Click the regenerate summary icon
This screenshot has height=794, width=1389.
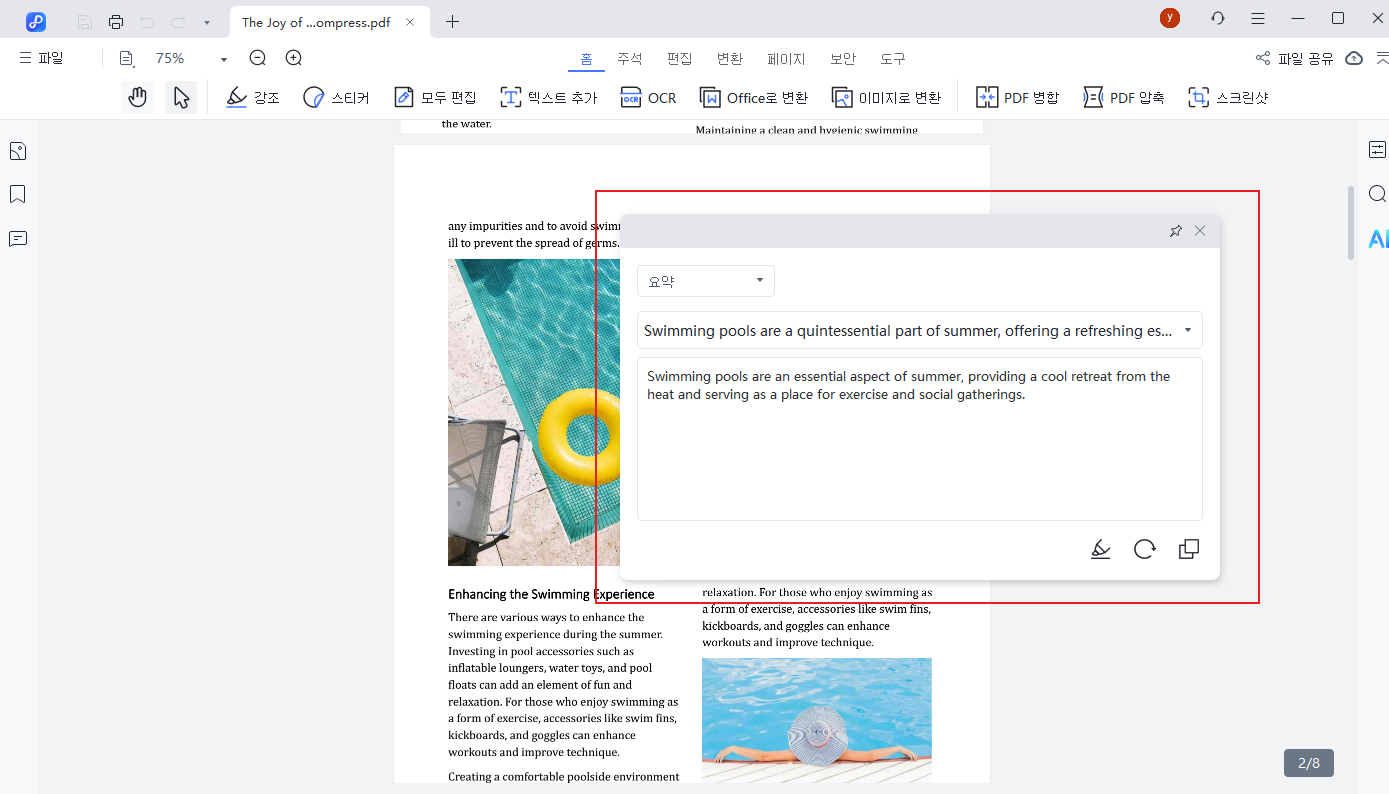[x=1144, y=549]
